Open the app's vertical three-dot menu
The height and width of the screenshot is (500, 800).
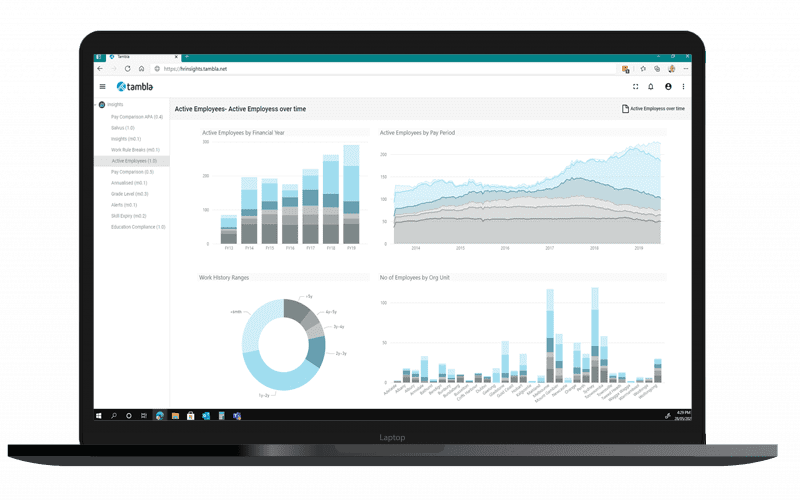683,87
